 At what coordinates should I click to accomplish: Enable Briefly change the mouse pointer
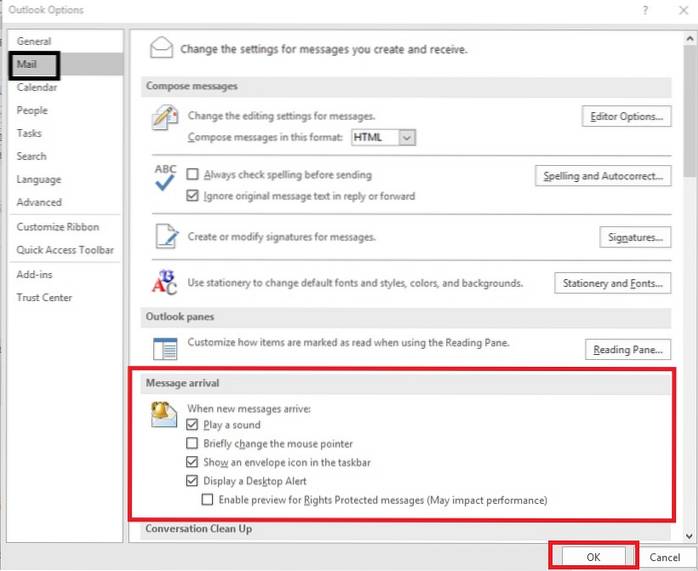(x=193, y=444)
